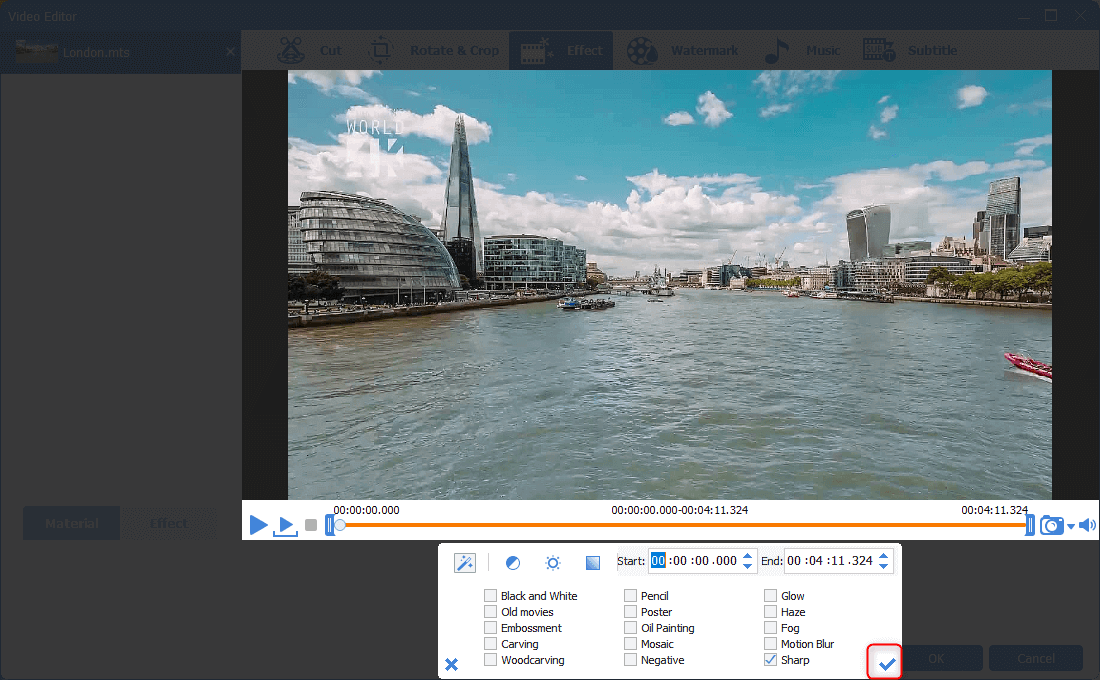Viewport: 1100px width, 680px height.
Task: Open the brightness sun icon
Action: click(553, 563)
